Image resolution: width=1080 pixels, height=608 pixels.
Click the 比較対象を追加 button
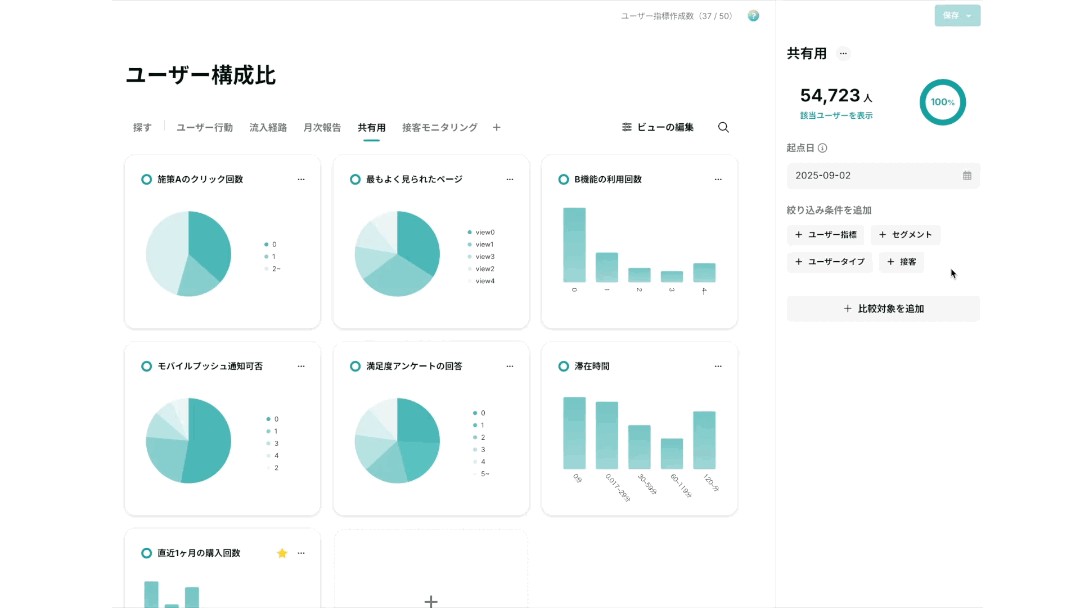pyautogui.click(x=883, y=308)
